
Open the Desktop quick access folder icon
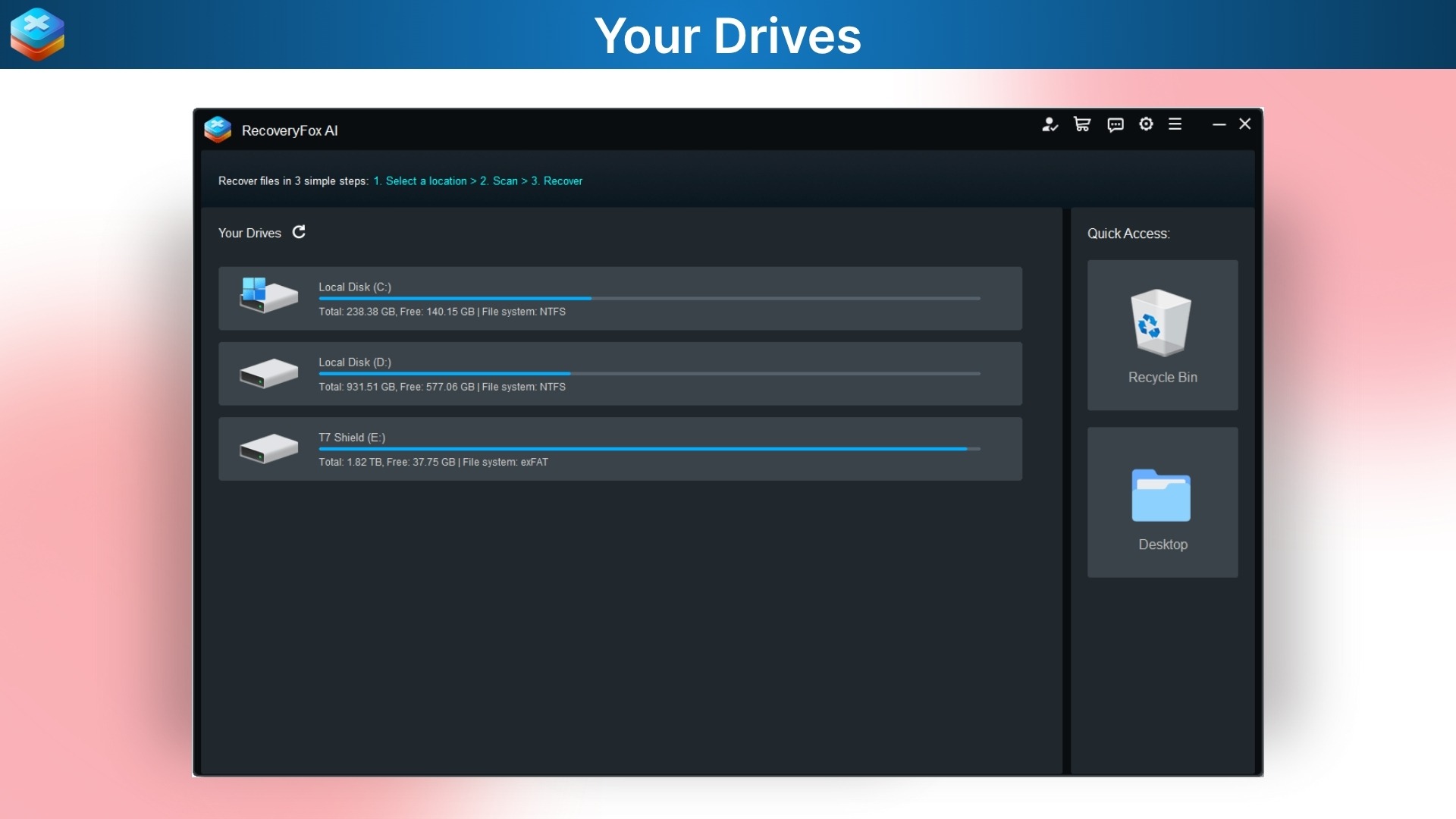[x=1161, y=496]
